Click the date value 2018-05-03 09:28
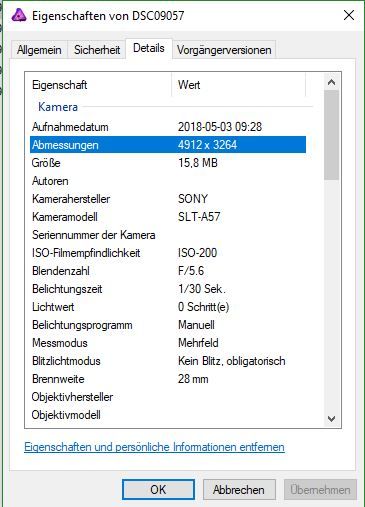The height and width of the screenshot is (507, 365). pyautogui.click(x=220, y=127)
